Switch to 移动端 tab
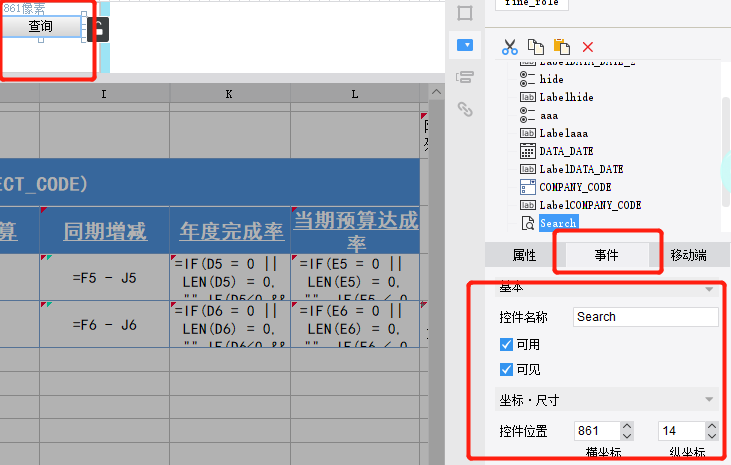This screenshot has width=731, height=465. pos(689,255)
